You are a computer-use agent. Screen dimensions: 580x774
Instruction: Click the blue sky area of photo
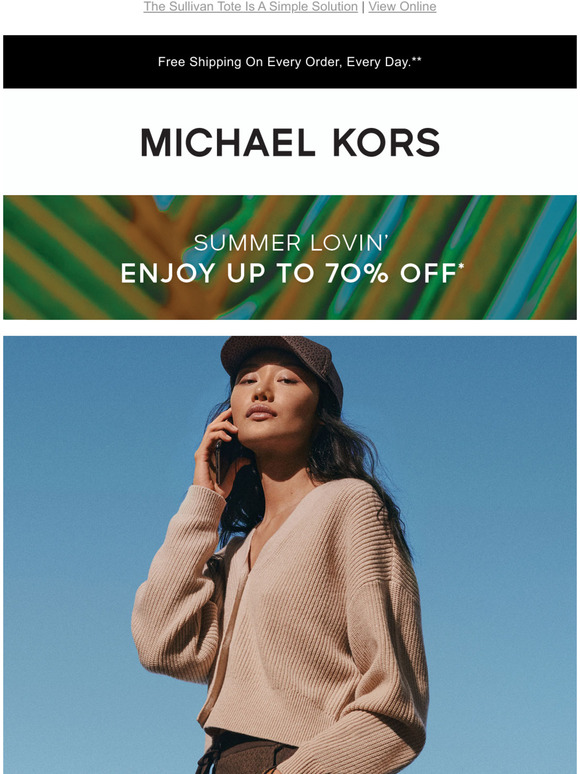coord(494,494)
